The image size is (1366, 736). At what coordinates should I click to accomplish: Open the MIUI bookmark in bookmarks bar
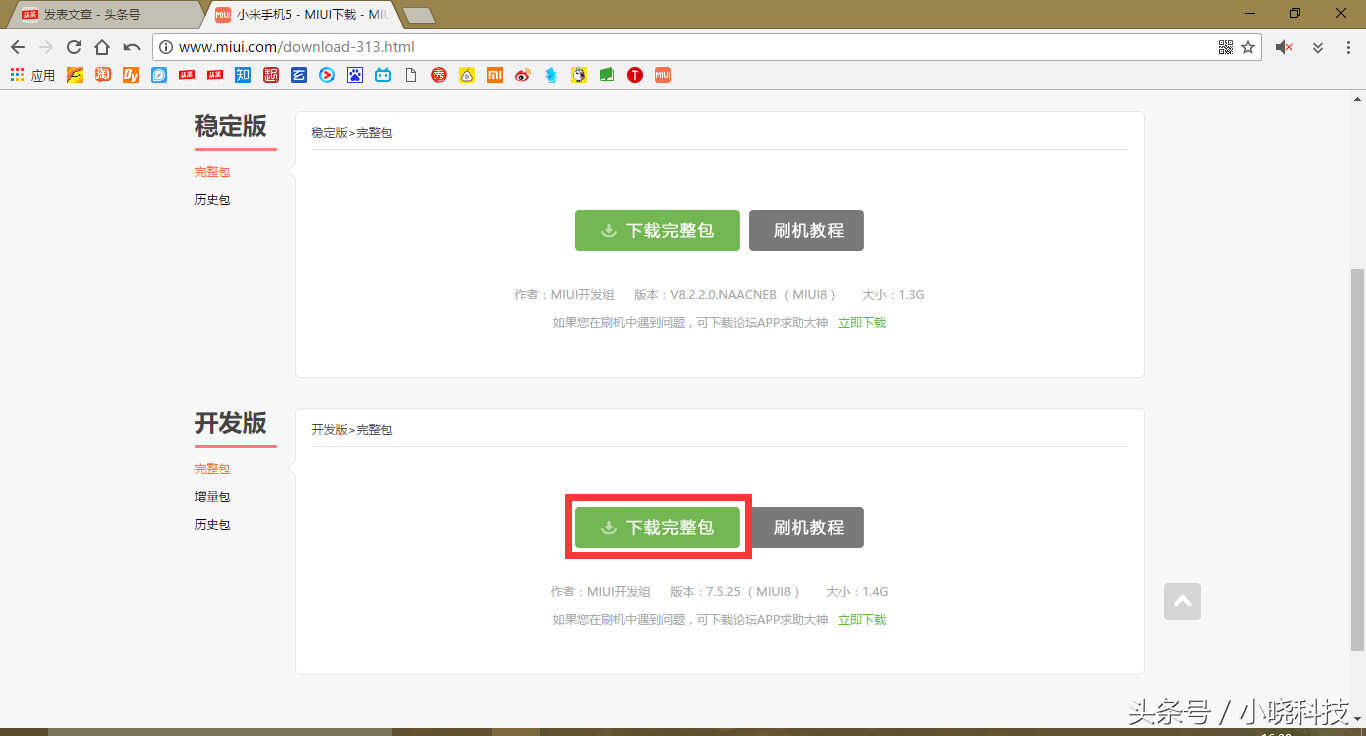tap(663, 75)
